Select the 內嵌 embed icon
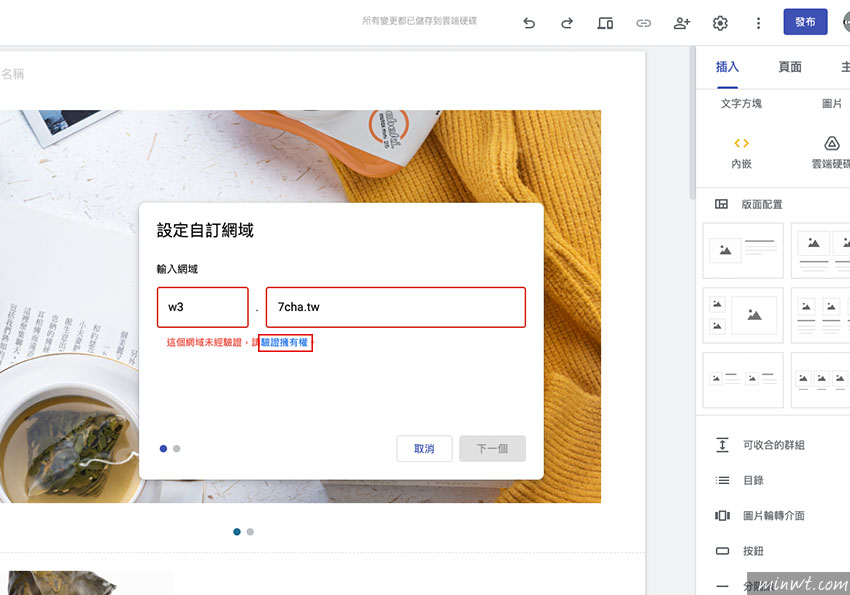850x595 pixels. tap(741, 143)
